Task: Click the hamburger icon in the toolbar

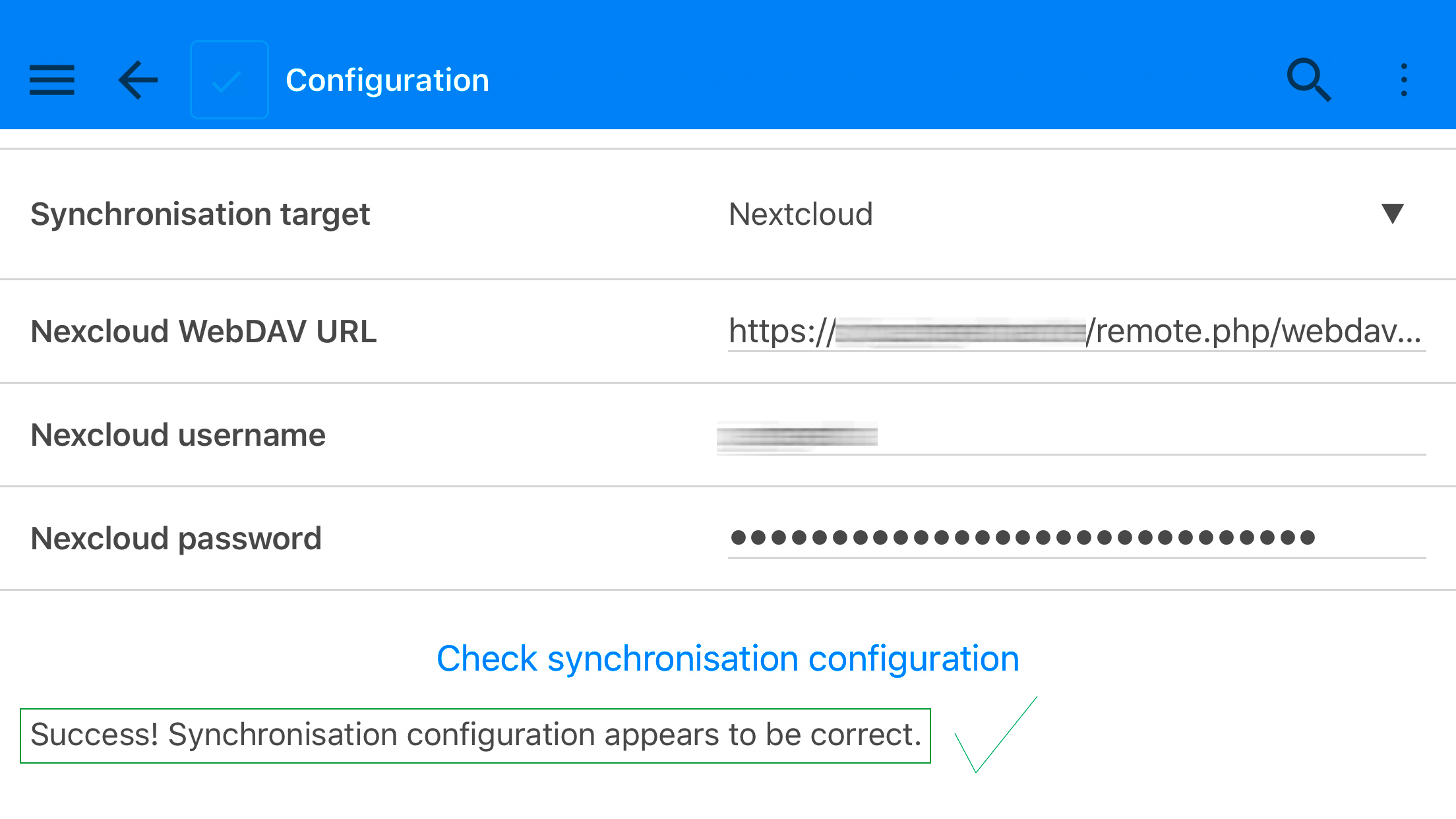Action: [x=52, y=79]
